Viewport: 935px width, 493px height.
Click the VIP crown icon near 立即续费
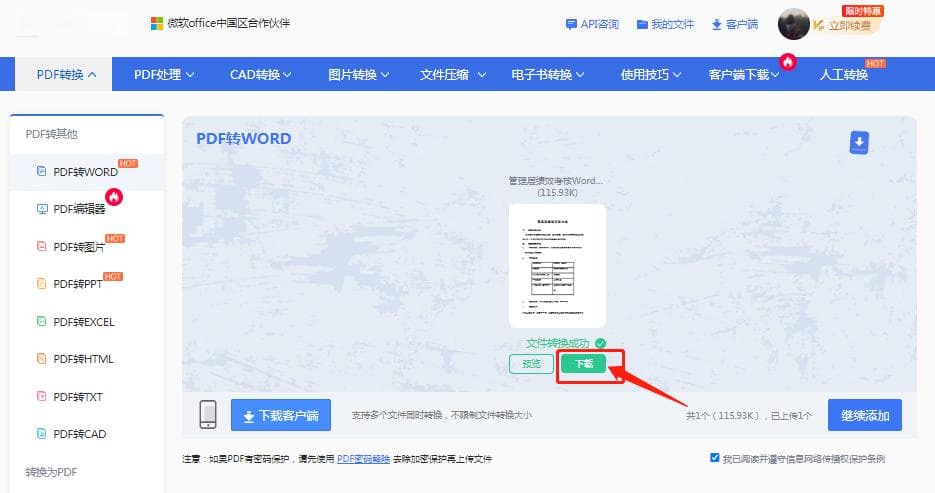(x=818, y=25)
